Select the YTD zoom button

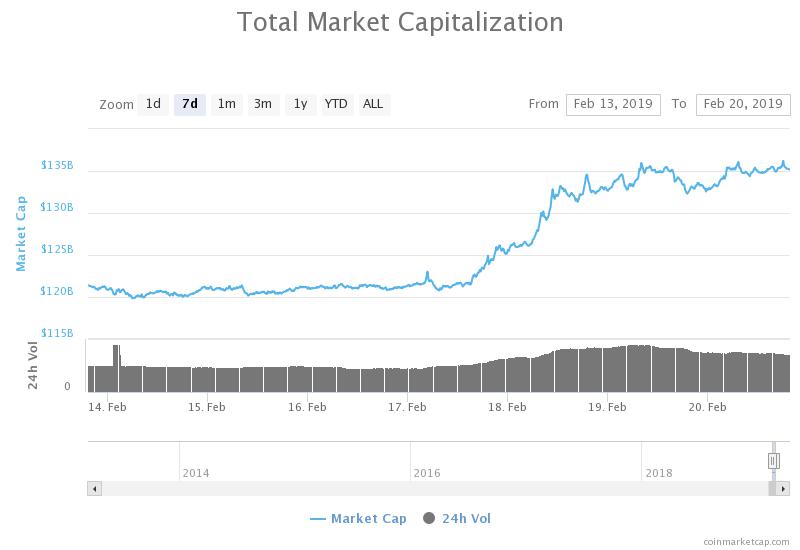(x=337, y=105)
